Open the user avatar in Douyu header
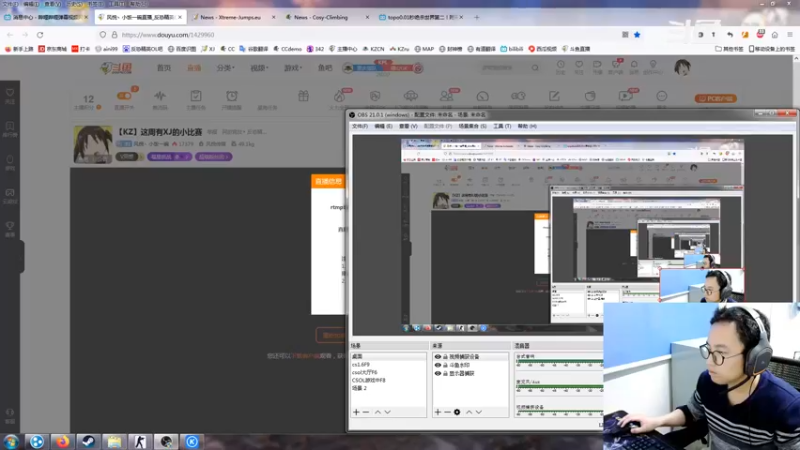 click(x=682, y=67)
